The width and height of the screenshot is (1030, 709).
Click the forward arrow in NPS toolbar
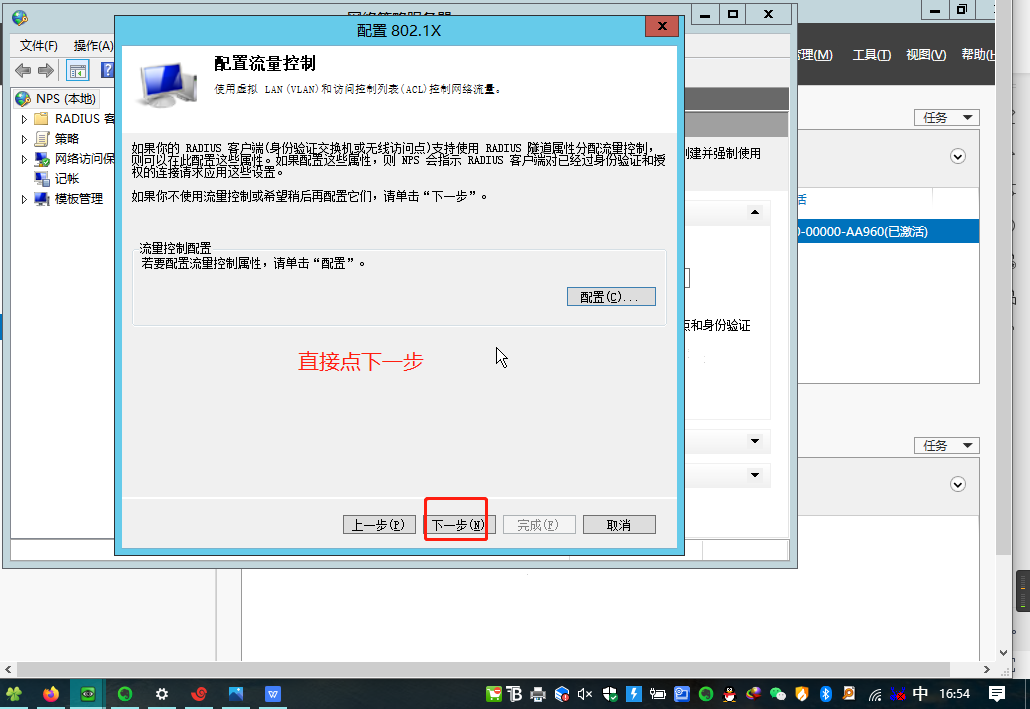45,70
